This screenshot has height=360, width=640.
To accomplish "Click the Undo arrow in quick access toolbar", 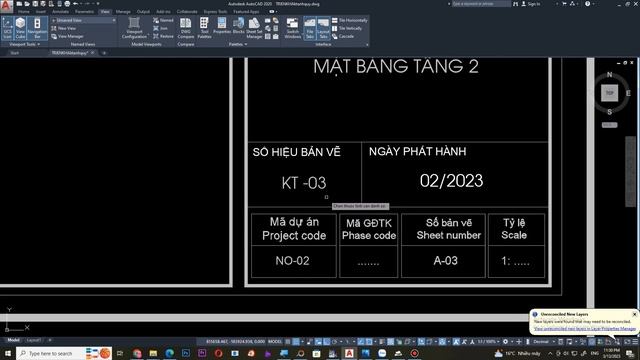I will (x=76, y=4).
